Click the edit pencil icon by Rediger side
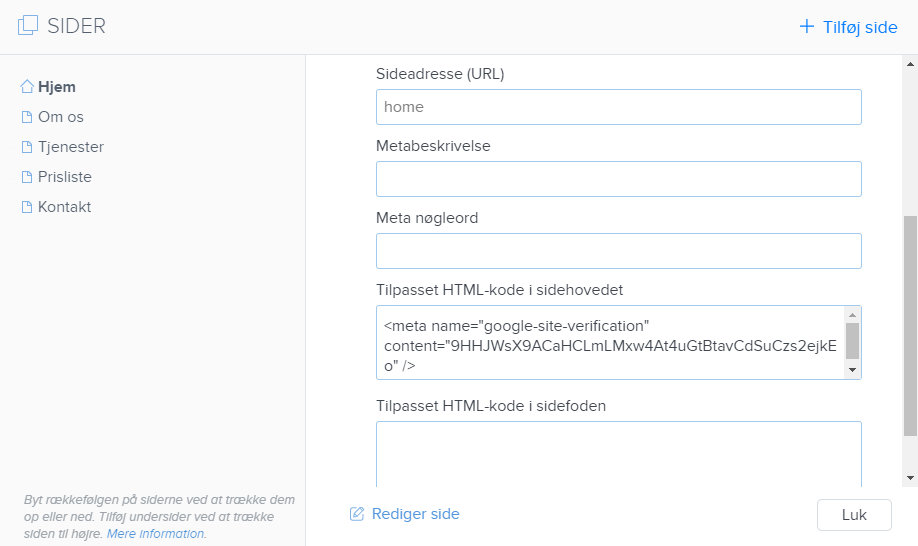918x546 pixels. [x=357, y=514]
